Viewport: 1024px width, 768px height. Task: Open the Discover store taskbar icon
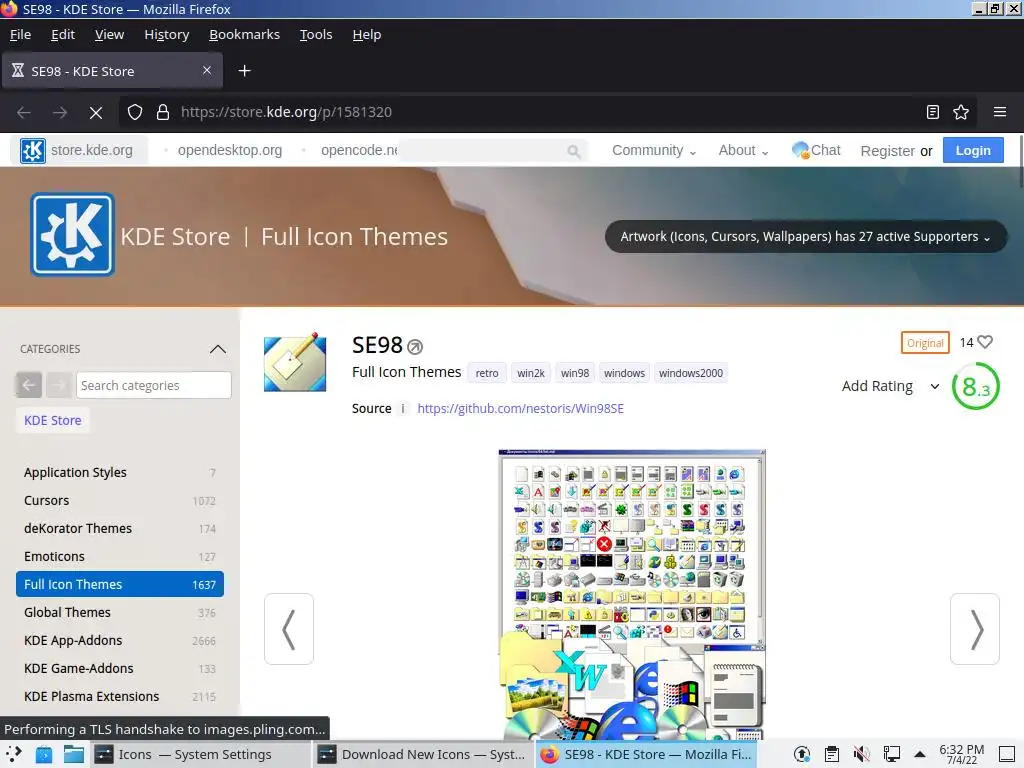coord(44,754)
